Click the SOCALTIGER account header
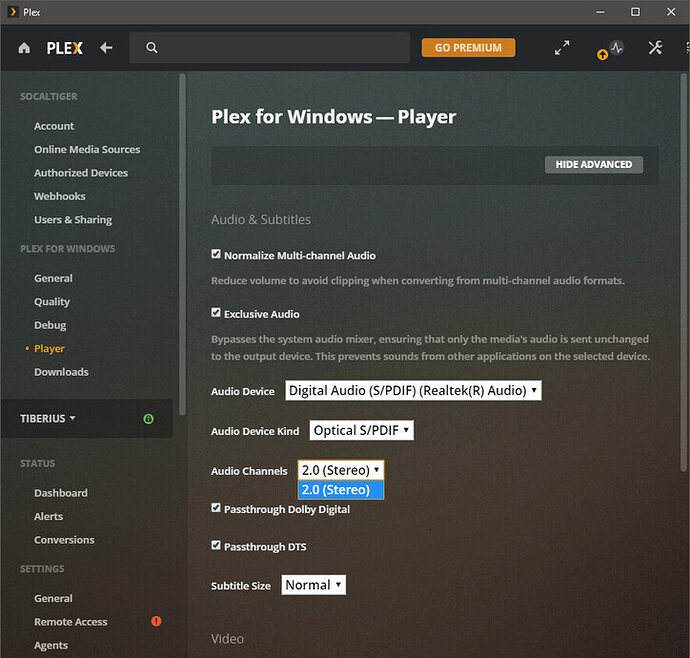This screenshot has height=658, width=690. pyautogui.click(x=48, y=96)
